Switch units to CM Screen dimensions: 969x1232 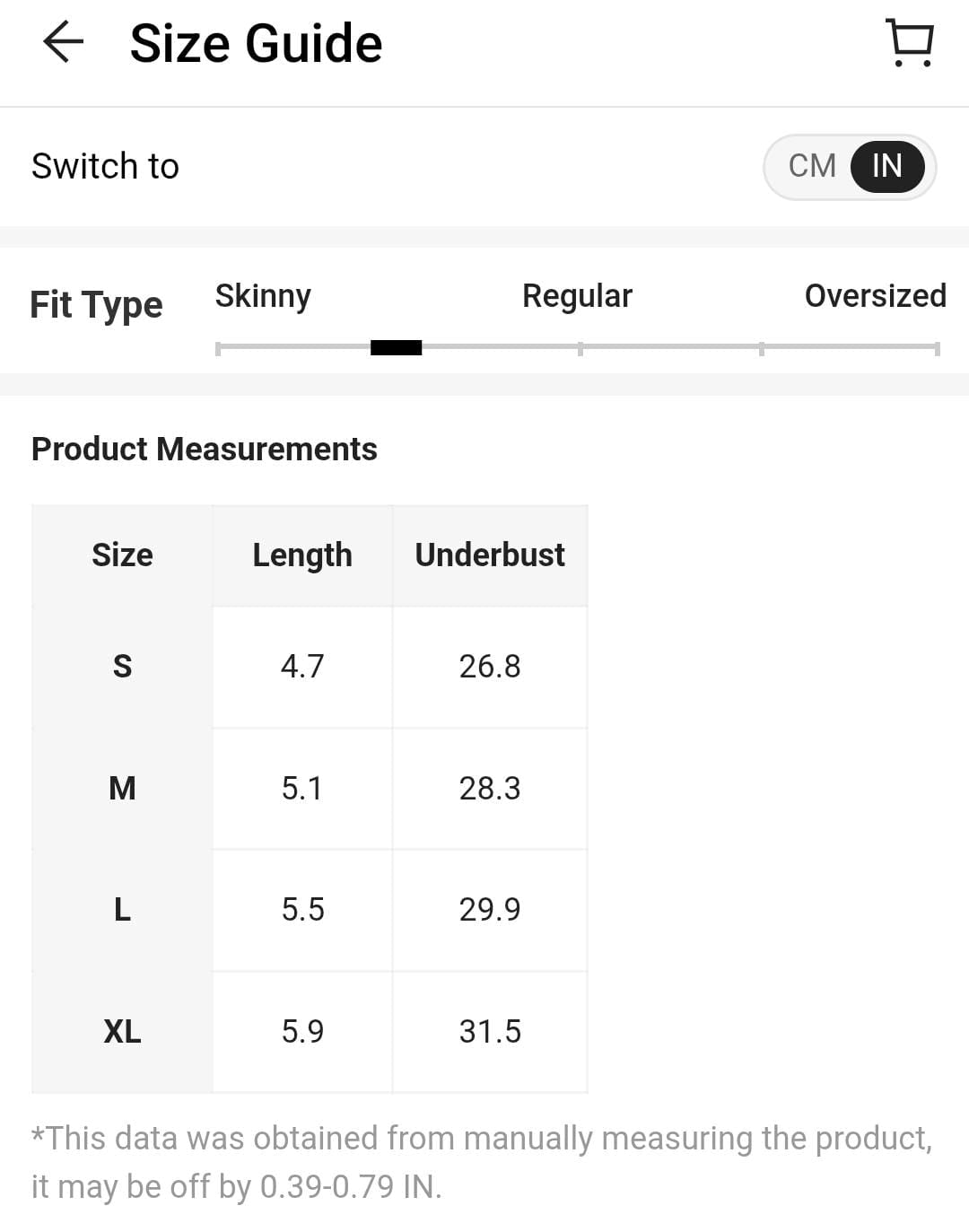click(x=812, y=166)
